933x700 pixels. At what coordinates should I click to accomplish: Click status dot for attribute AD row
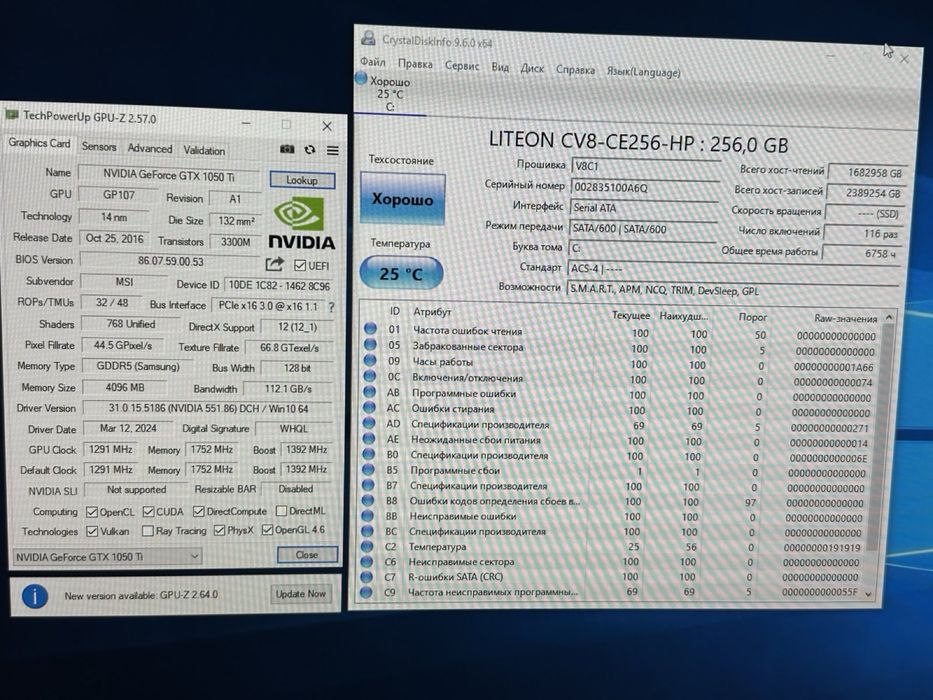369,423
